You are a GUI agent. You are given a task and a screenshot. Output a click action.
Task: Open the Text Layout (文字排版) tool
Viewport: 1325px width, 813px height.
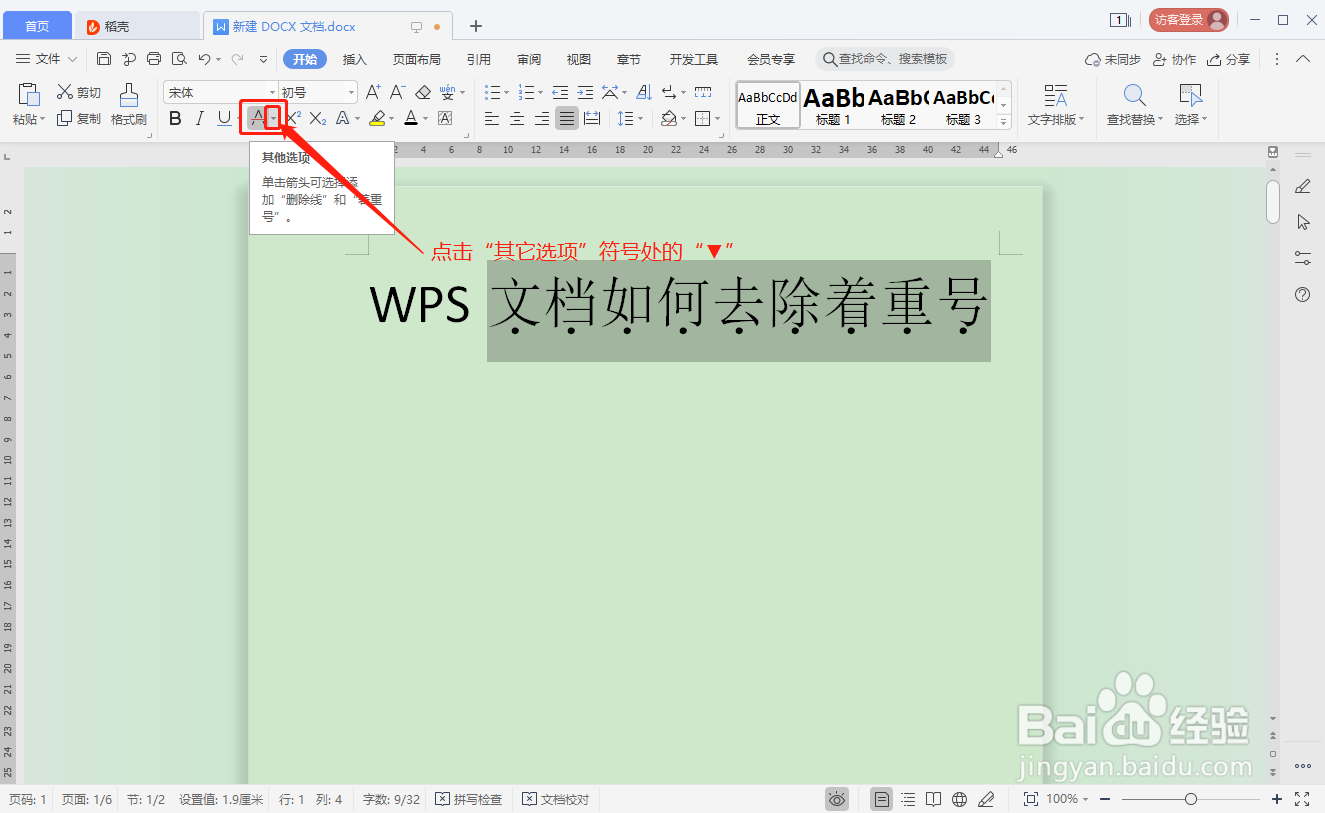tap(1056, 105)
